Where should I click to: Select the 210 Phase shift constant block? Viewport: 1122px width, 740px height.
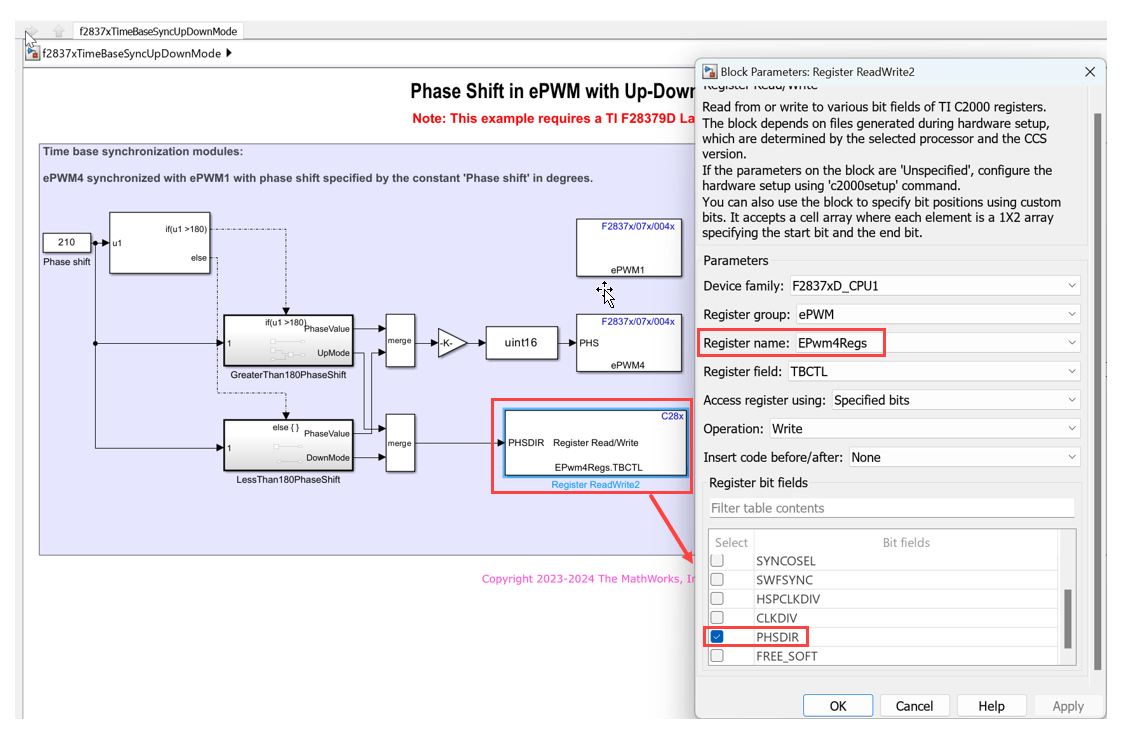[x=67, y=243]
